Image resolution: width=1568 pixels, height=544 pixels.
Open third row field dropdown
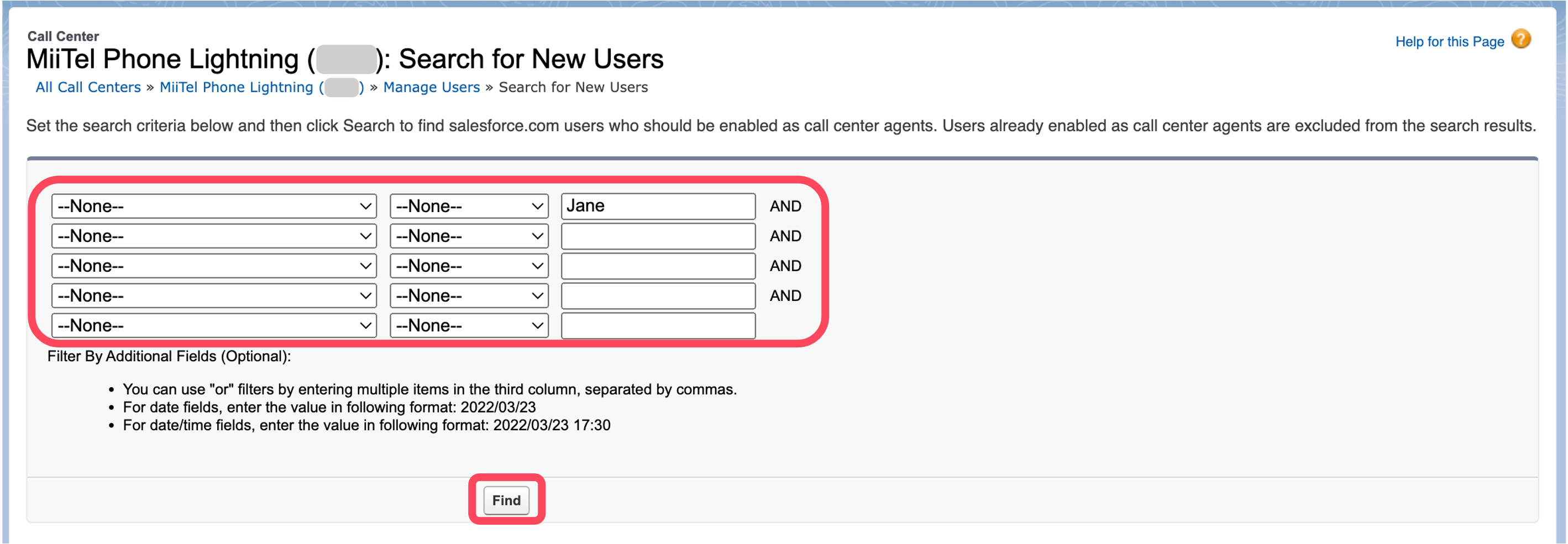pyautogui.click(x=214, y=266)
